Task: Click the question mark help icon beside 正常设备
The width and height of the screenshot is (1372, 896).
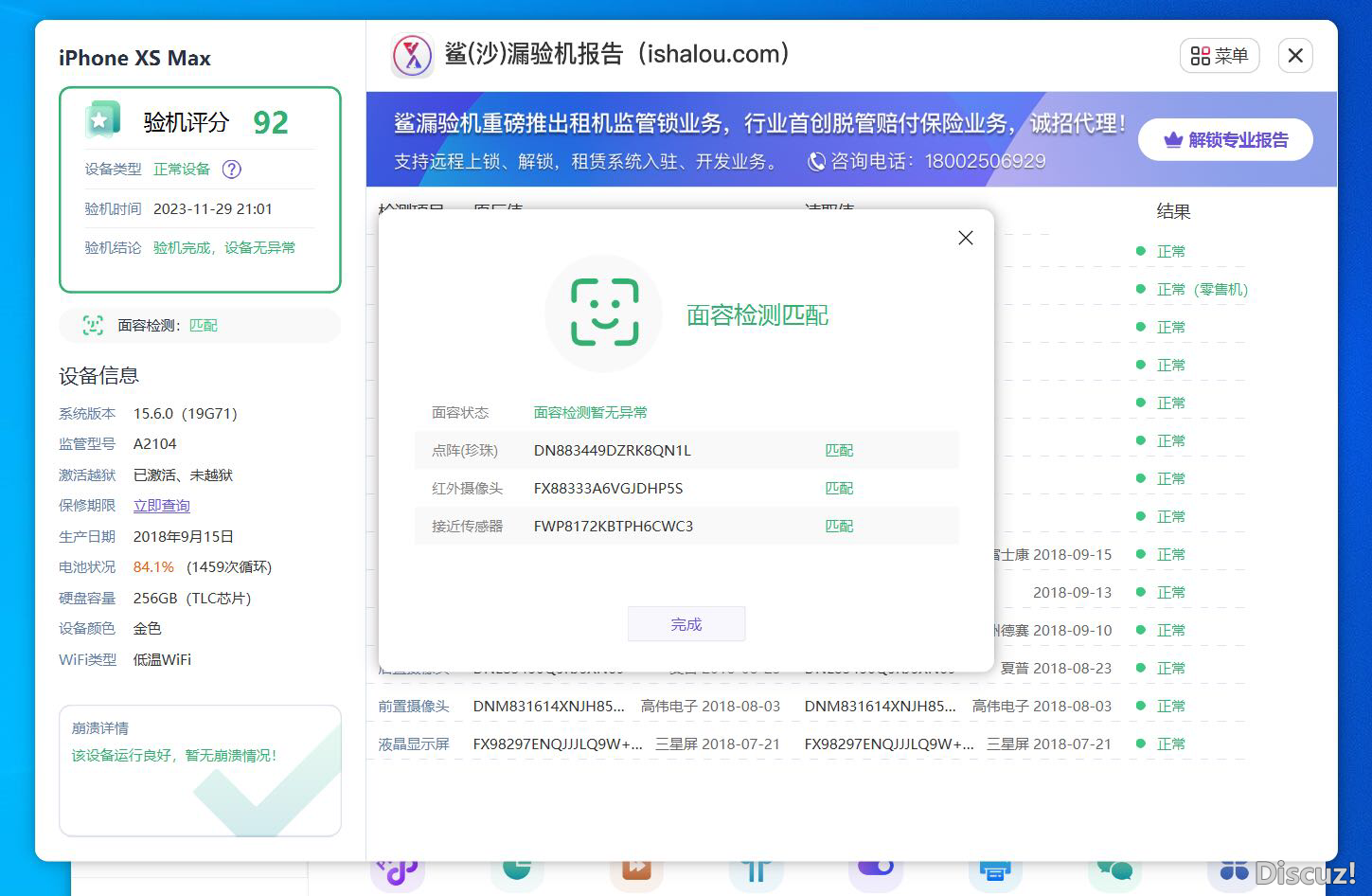Action: [232, 170]
